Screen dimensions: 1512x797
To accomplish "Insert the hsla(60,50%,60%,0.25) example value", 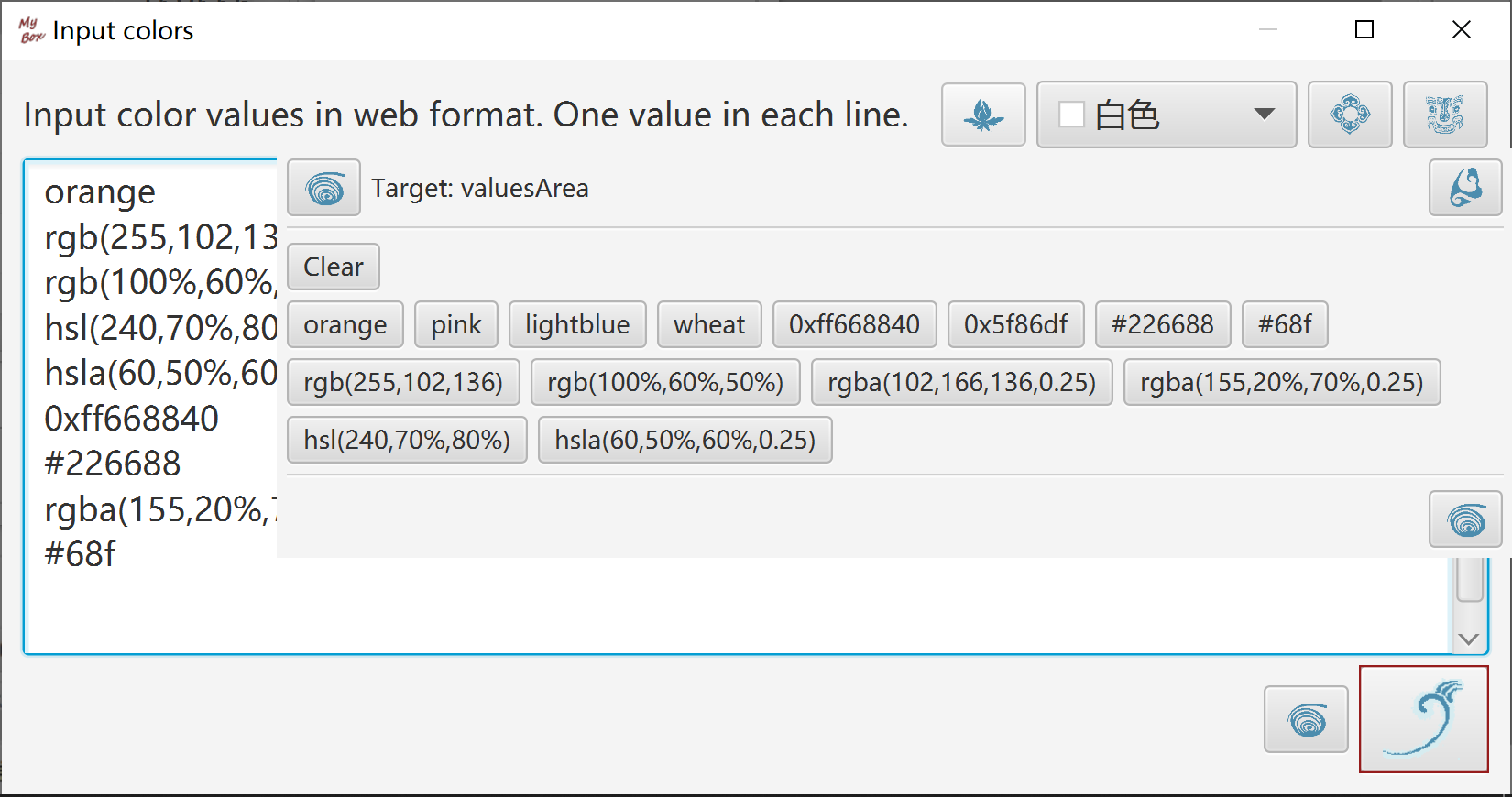I will pos(685,440).
